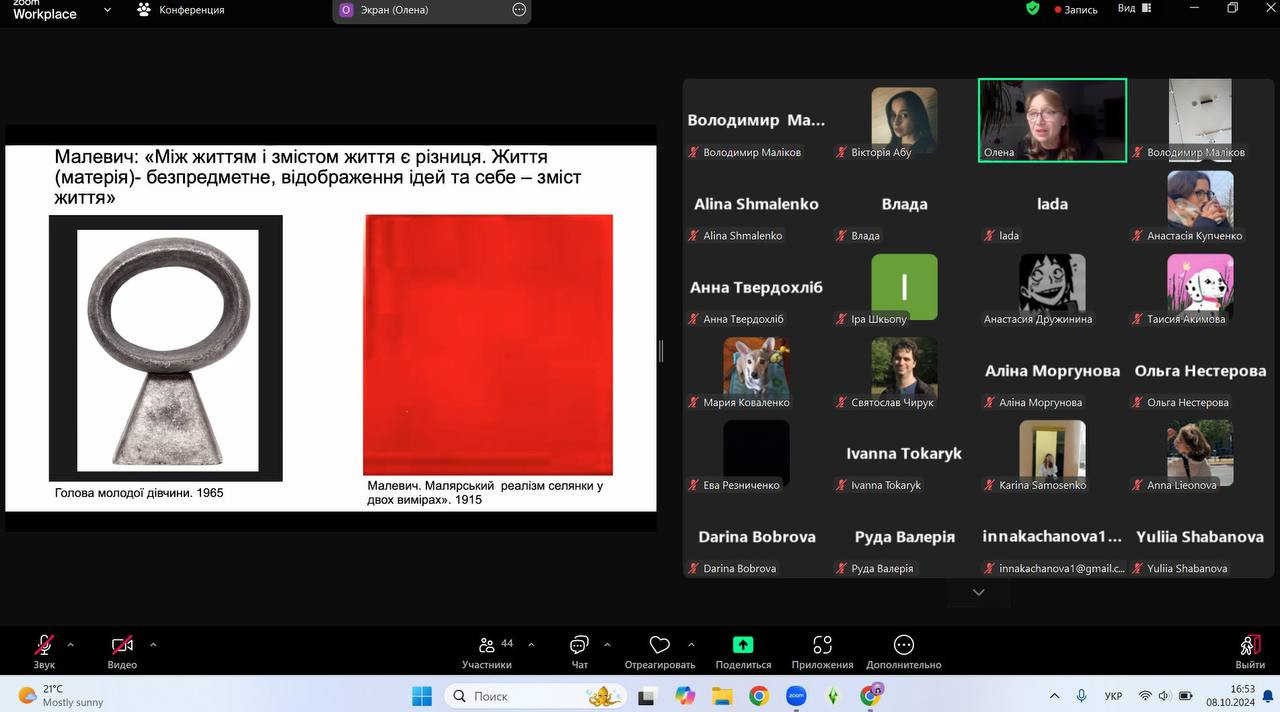Viewport: 1280px width, 712px height.
Task: Click the Ivanna Tokaryk participant tile
Action: point(904,453)
